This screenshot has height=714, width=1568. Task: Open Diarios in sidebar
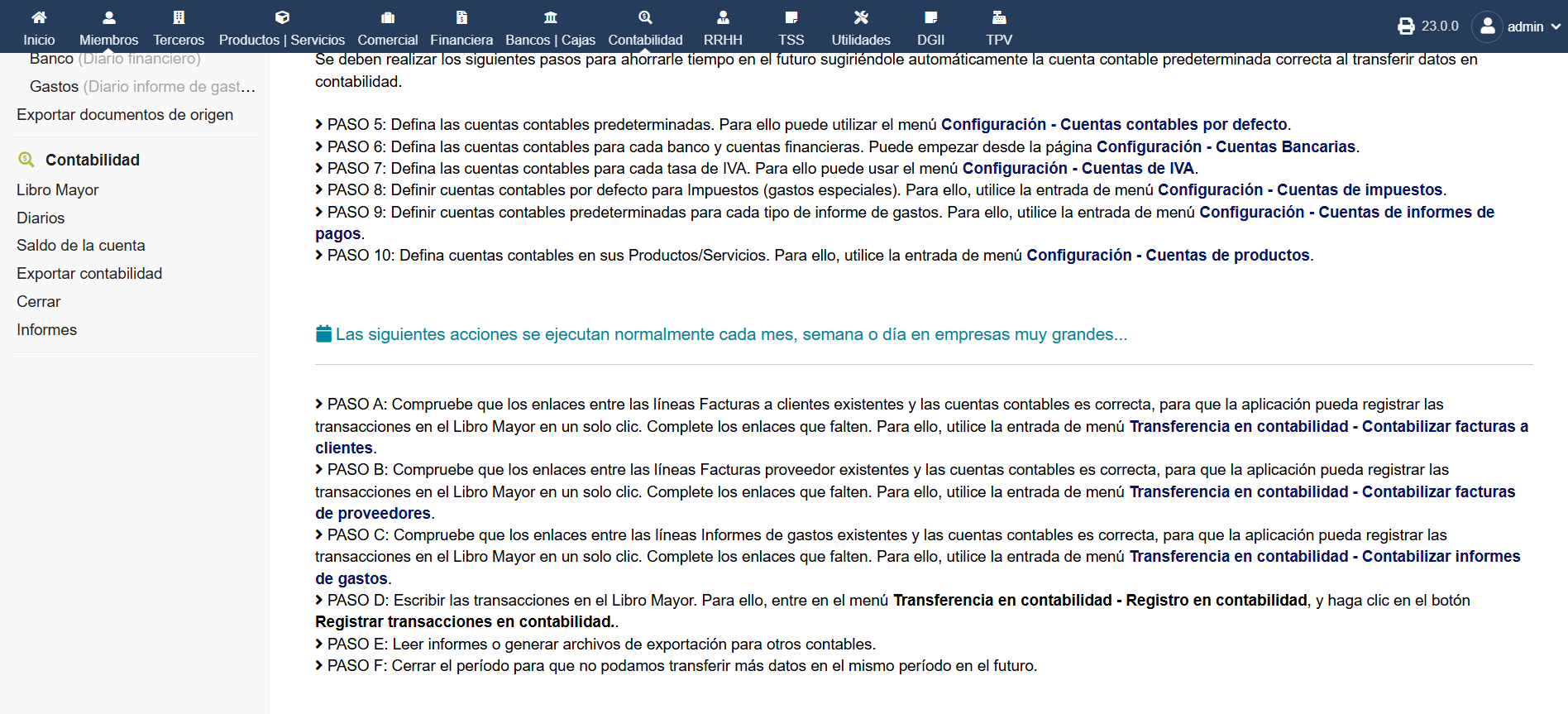tap(41, 218)
